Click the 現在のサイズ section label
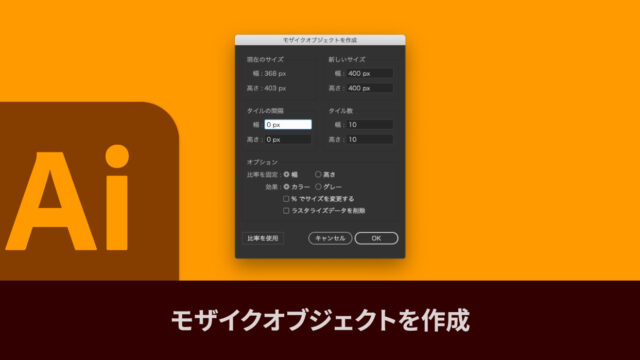 click(x=265, y=60)
